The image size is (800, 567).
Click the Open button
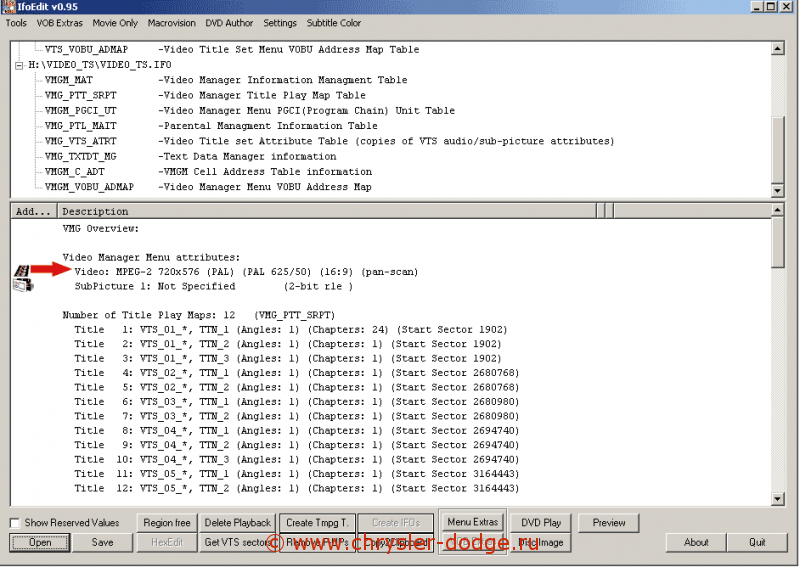[40, 543]
